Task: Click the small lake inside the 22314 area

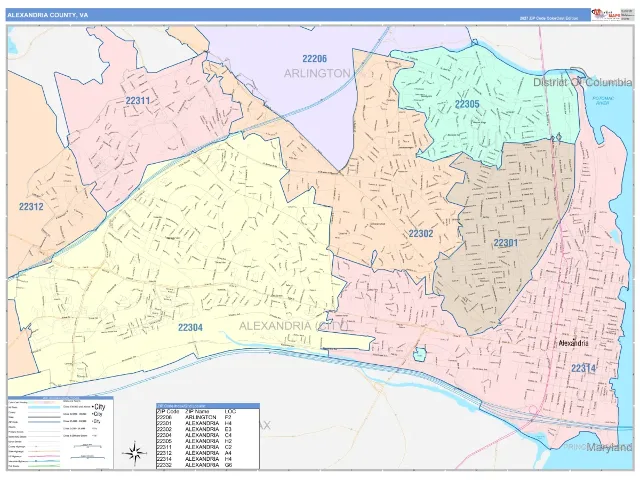Action: 419,353
